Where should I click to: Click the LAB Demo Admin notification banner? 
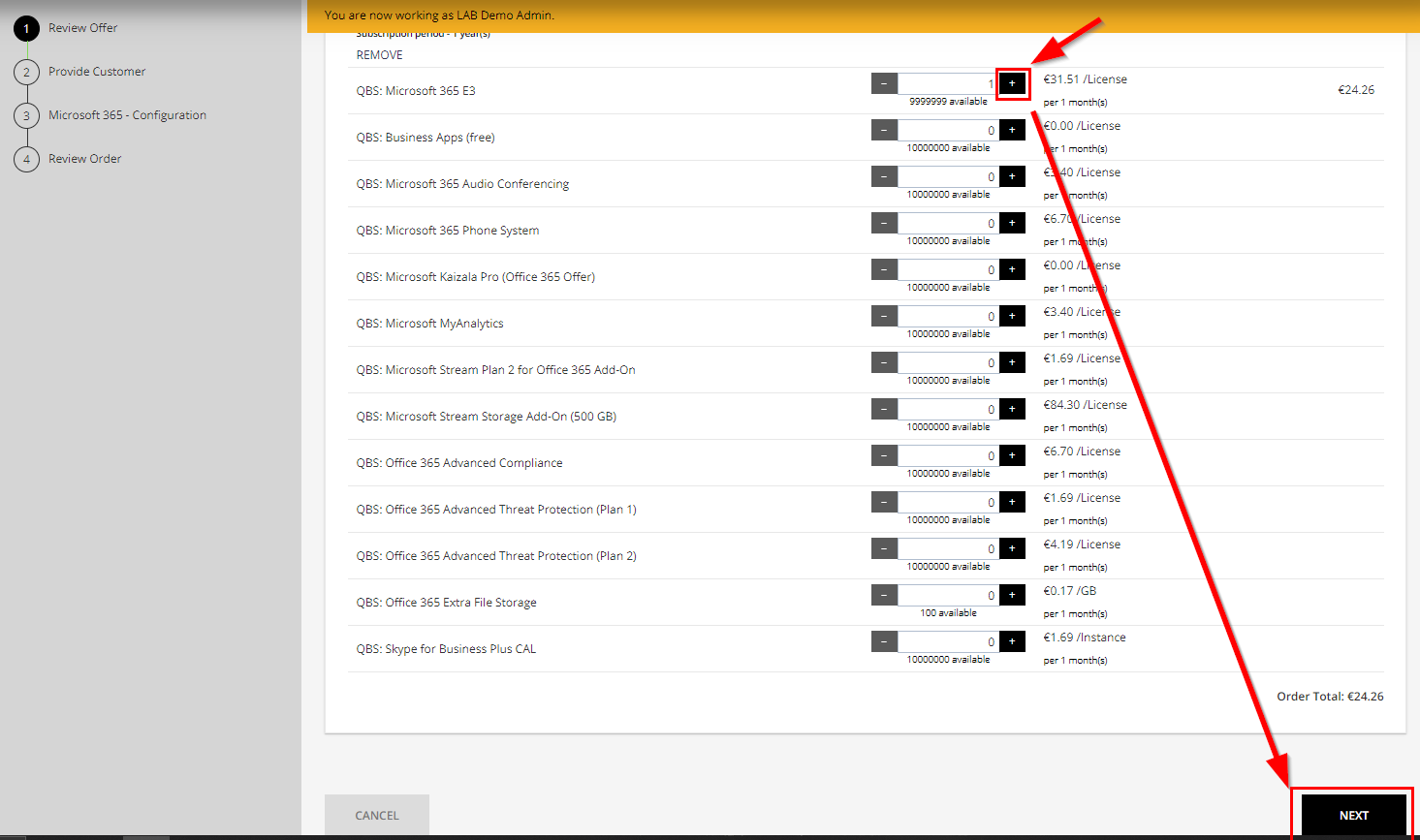click(x=864, y=16)
